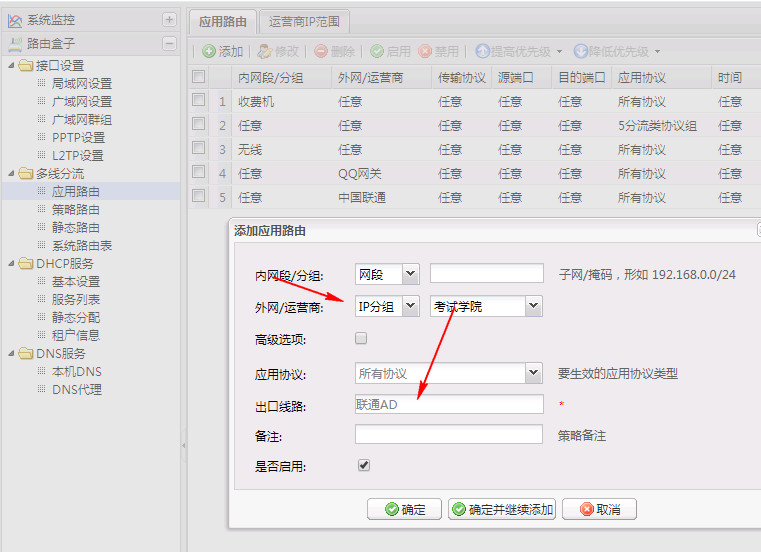Check the row 2 5分流类协议组 checkbox
Image resolution: width=761 pixels, height=552 pixels.
click(199, 123)
